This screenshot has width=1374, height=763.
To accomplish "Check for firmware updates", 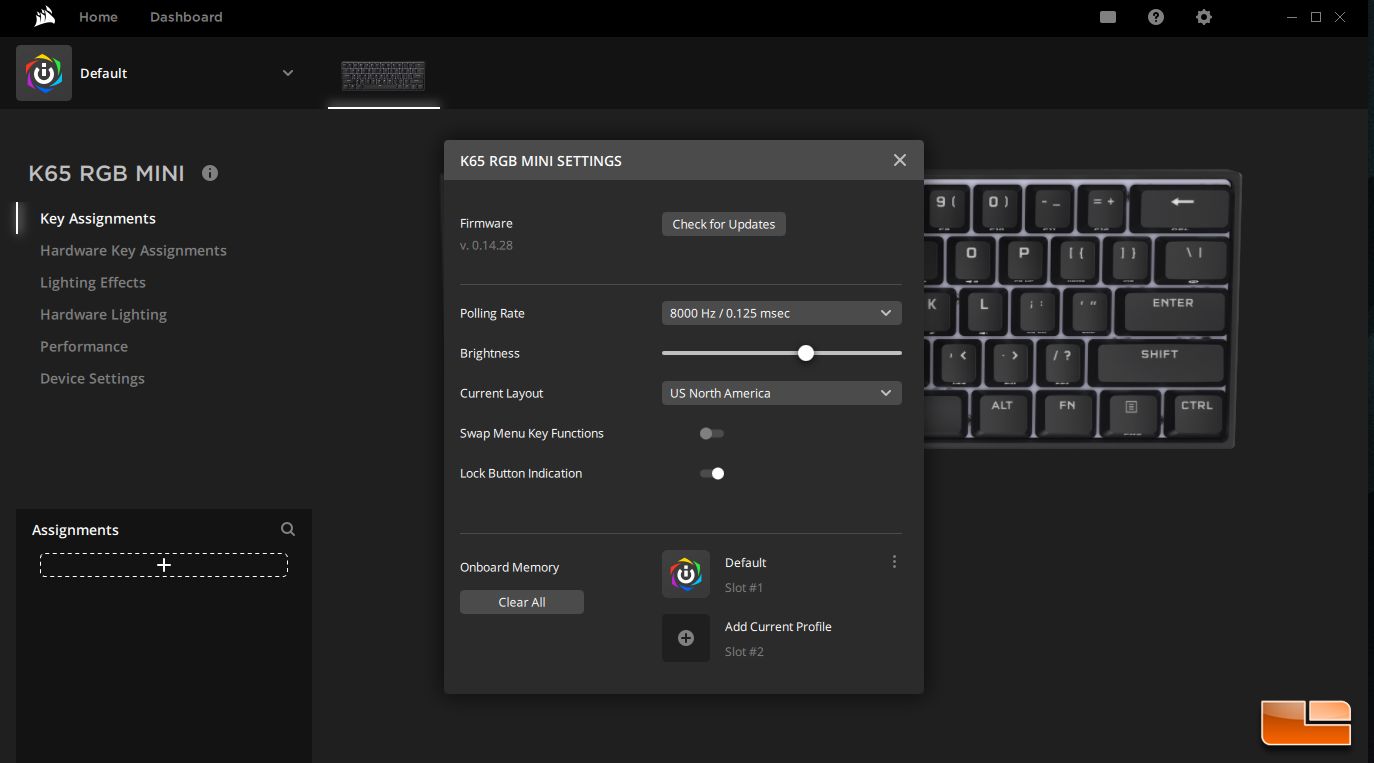I will coord(724,224).
